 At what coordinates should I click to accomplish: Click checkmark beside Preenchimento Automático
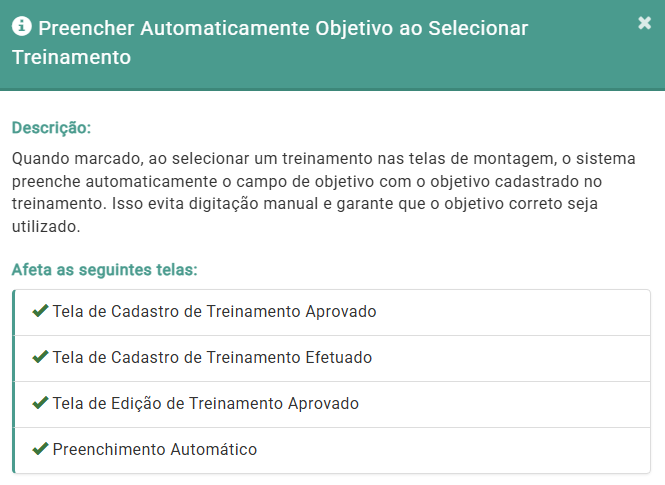coord(40,449)
